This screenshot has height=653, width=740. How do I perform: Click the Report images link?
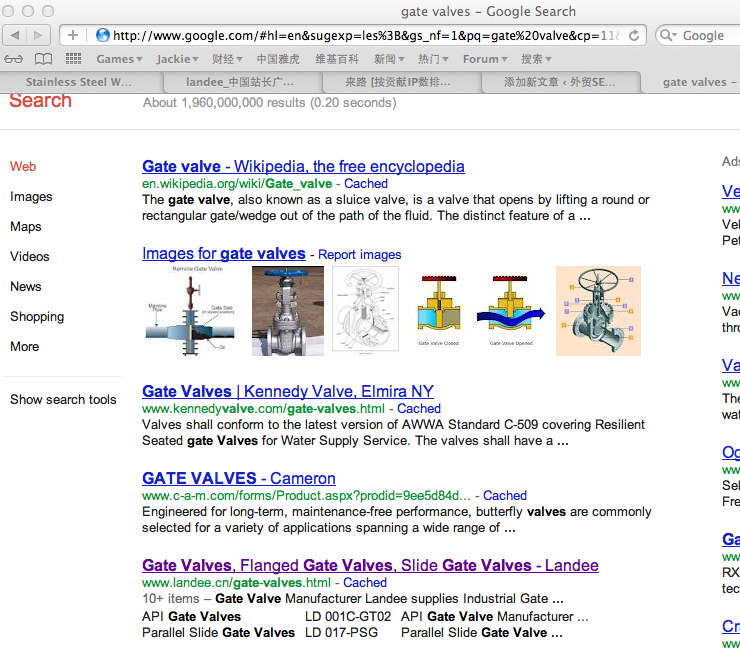[x=360, y=255]
